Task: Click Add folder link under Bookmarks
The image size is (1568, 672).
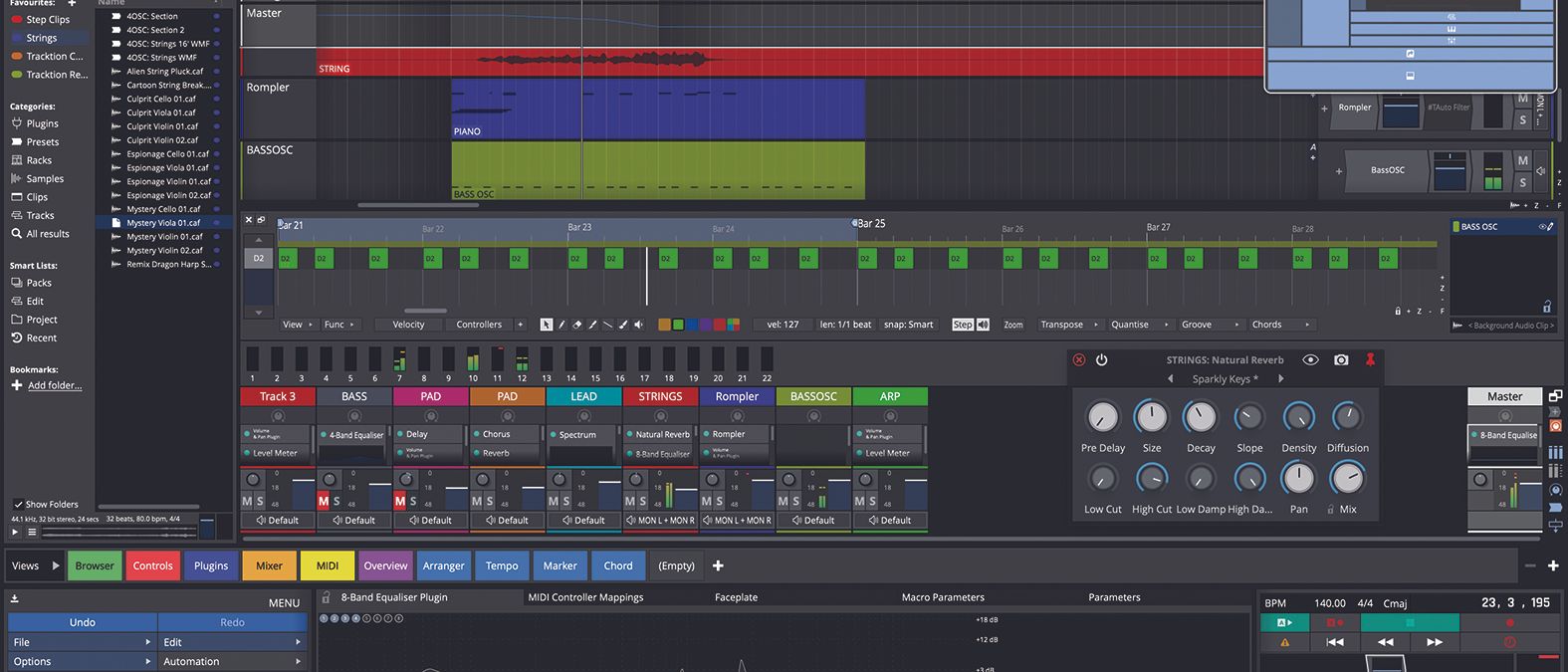Action: (x=55, y=385)
